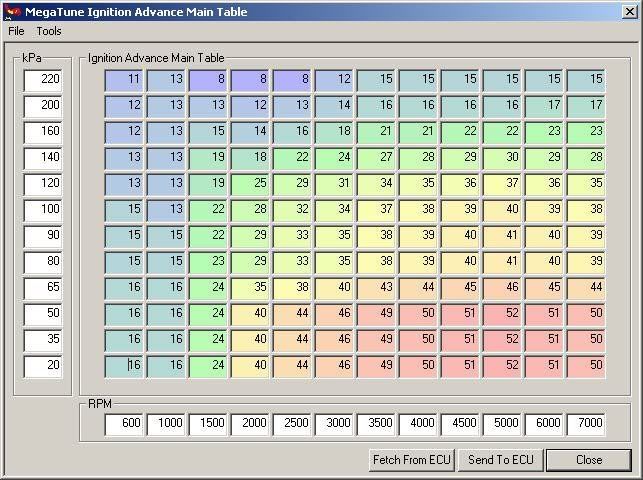Select advance cell 46 at 65 kPa, 5000 RPM
This screenshot has width=643, height=480.
[x=502, y=288]
